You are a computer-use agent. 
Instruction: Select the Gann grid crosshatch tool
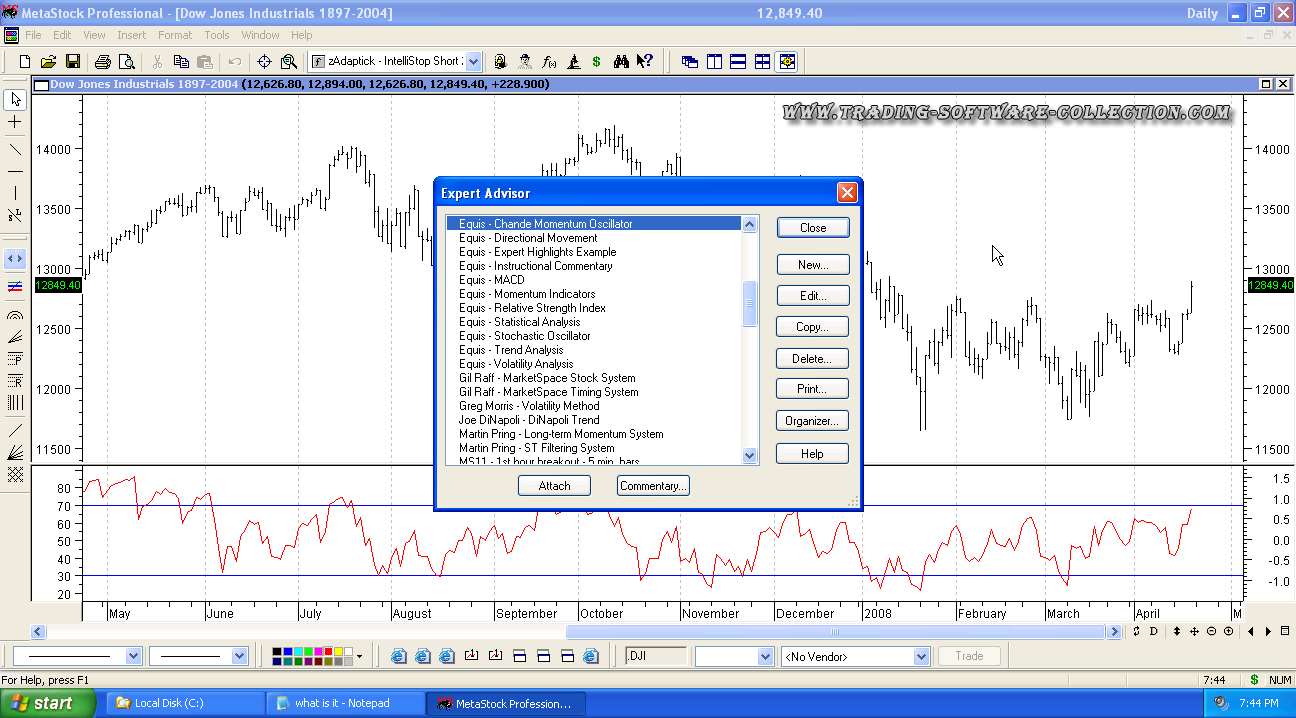coord(15,474)
